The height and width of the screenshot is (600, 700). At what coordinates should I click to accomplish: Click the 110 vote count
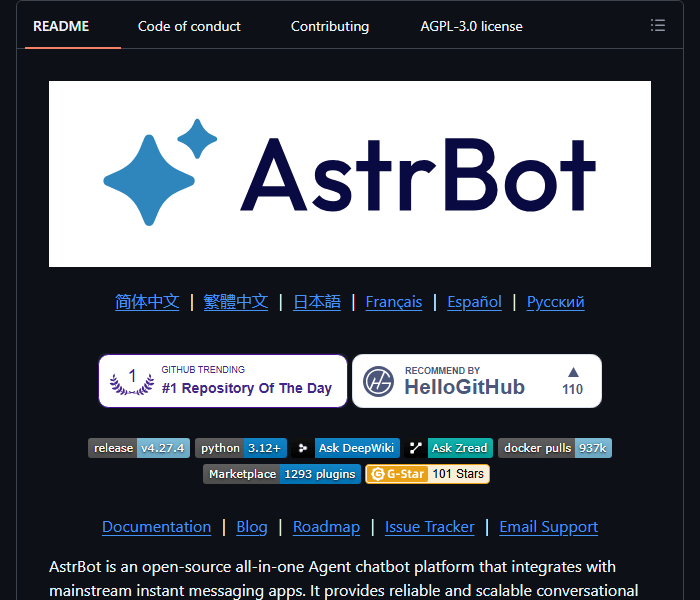point(573,389)
